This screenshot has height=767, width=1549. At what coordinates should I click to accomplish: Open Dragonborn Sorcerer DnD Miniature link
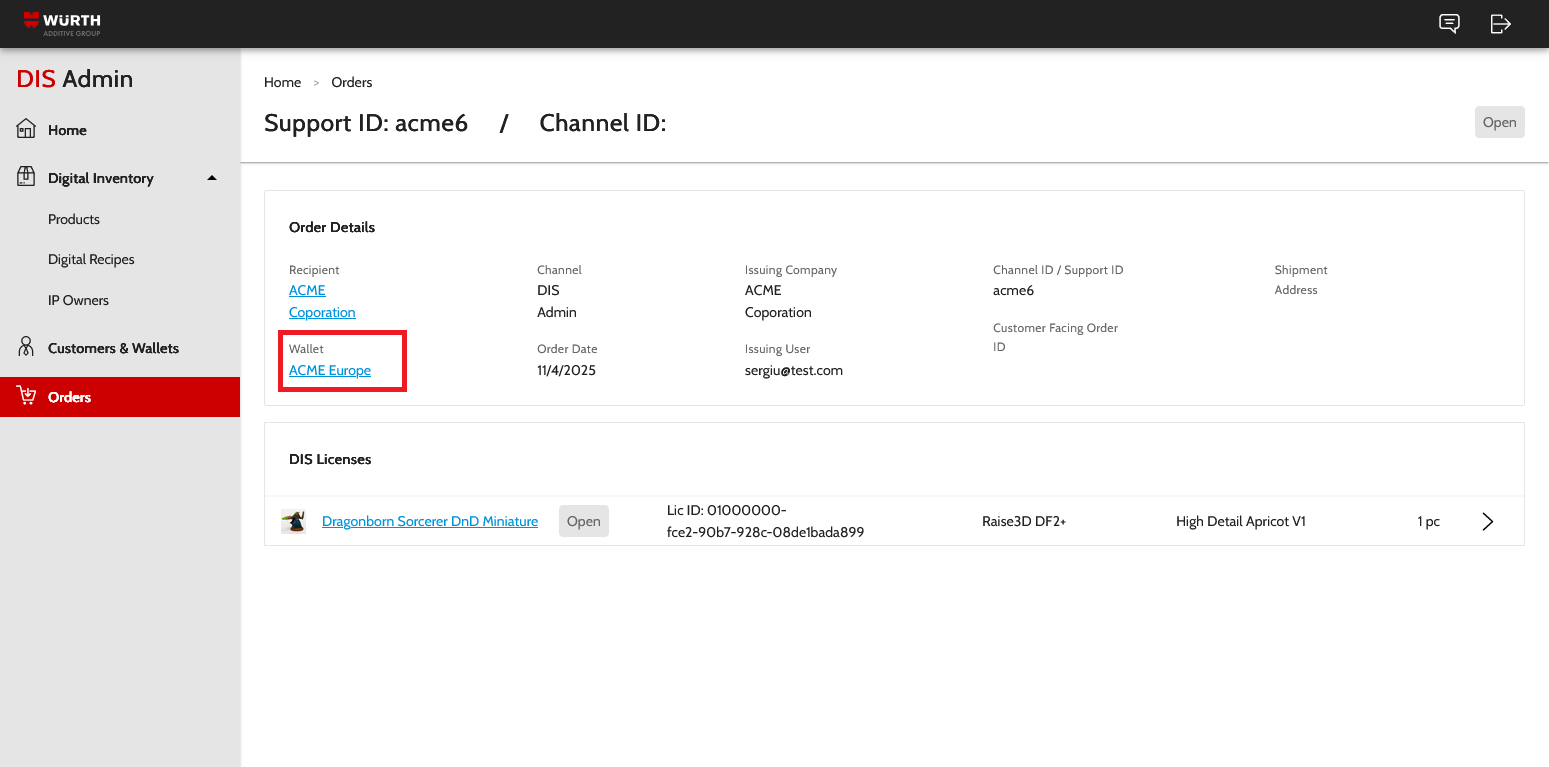pyautogui.click(x=430, y=521)
